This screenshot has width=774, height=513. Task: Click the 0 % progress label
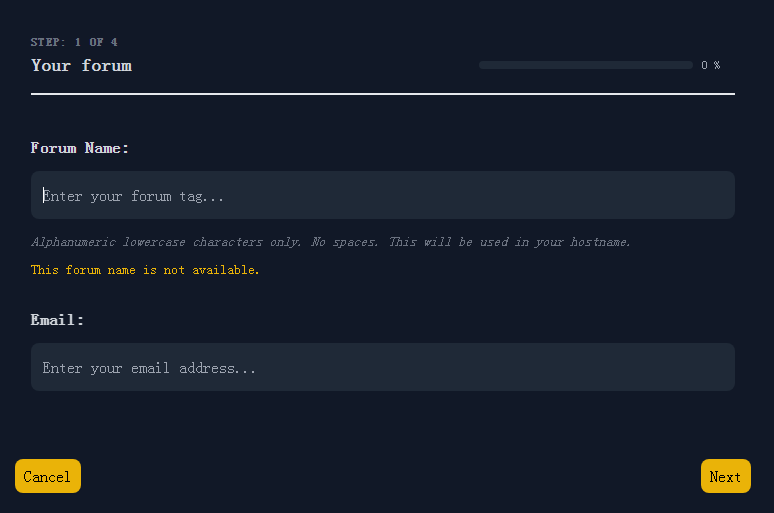click(x=711, y=65)
